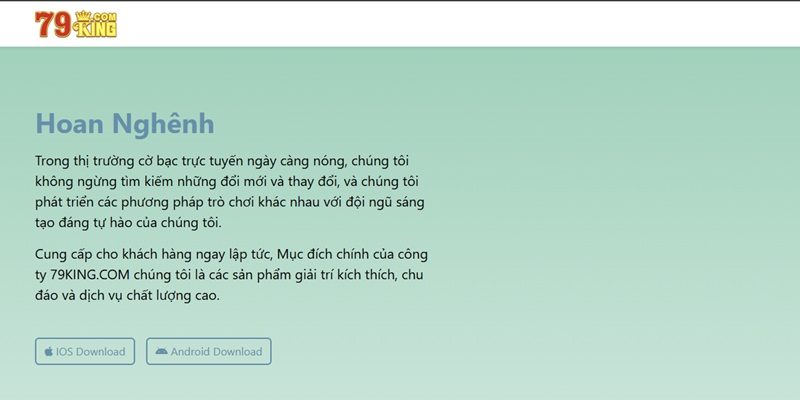Select the Apple icon beside IOS Download
The image size is (800, 400).
click(49, 352)
